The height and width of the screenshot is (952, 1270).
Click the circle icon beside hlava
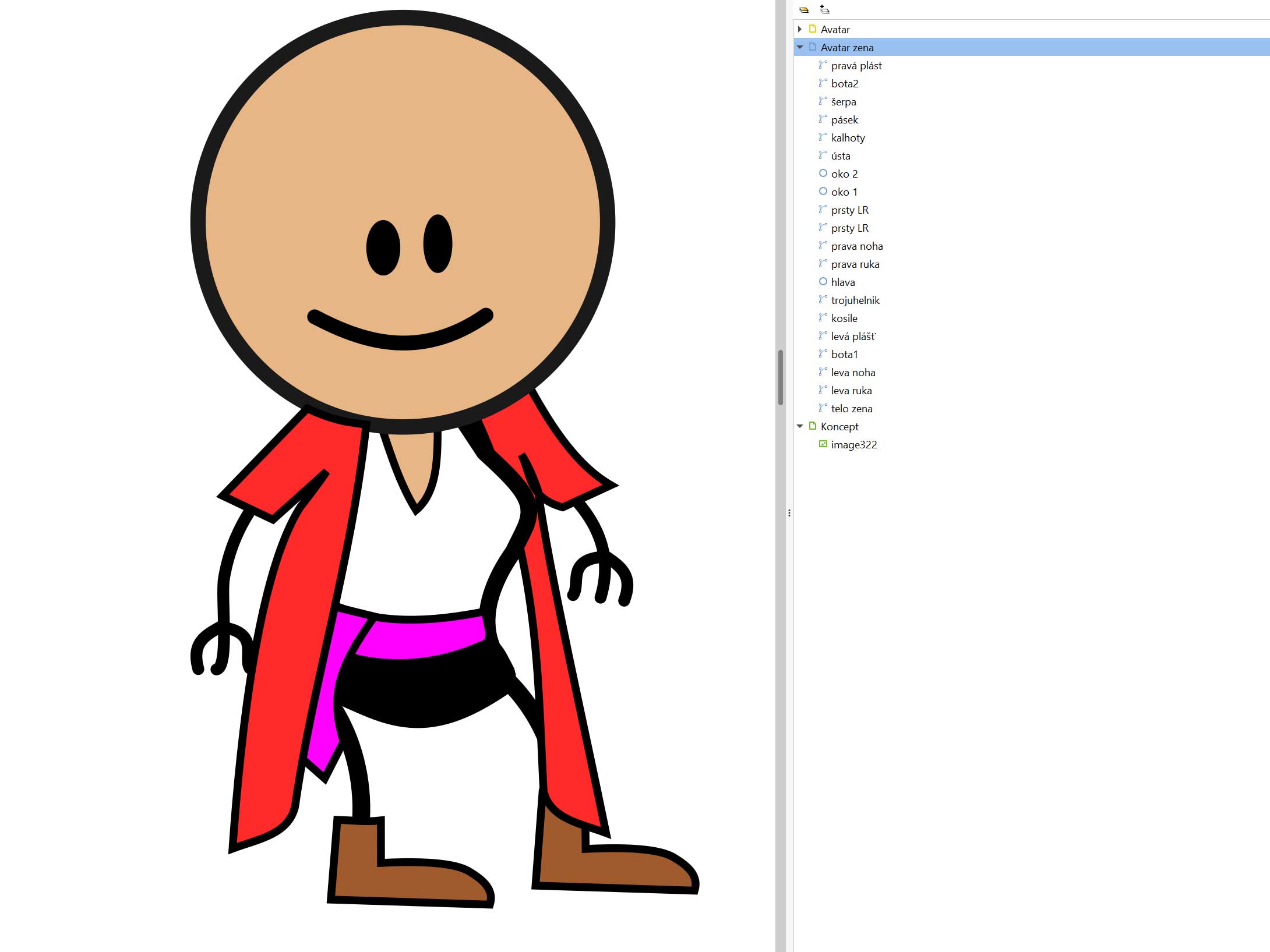pyautogui.click(x=823, y=282)
